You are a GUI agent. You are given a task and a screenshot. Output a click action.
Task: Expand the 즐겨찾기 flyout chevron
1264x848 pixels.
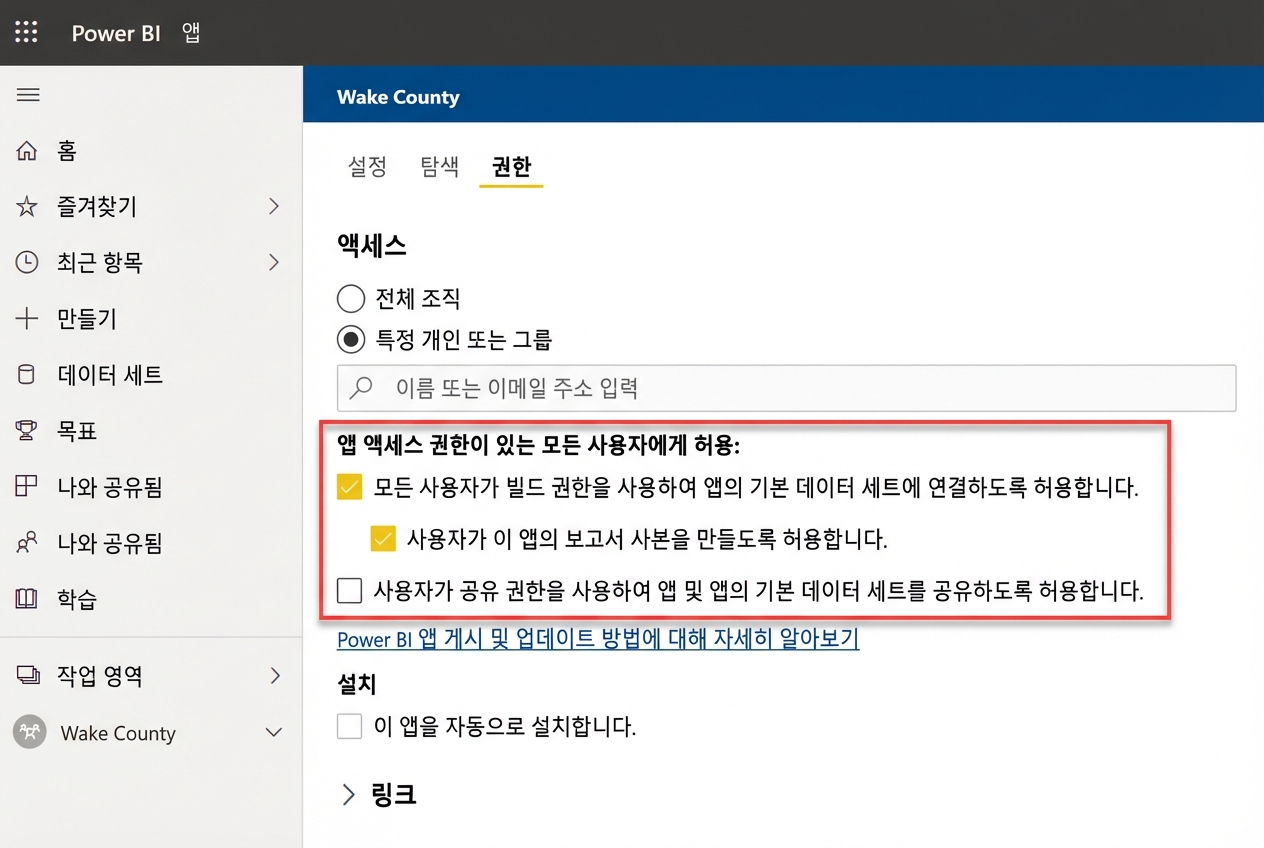pyautogui.click(x=274, y=207)
